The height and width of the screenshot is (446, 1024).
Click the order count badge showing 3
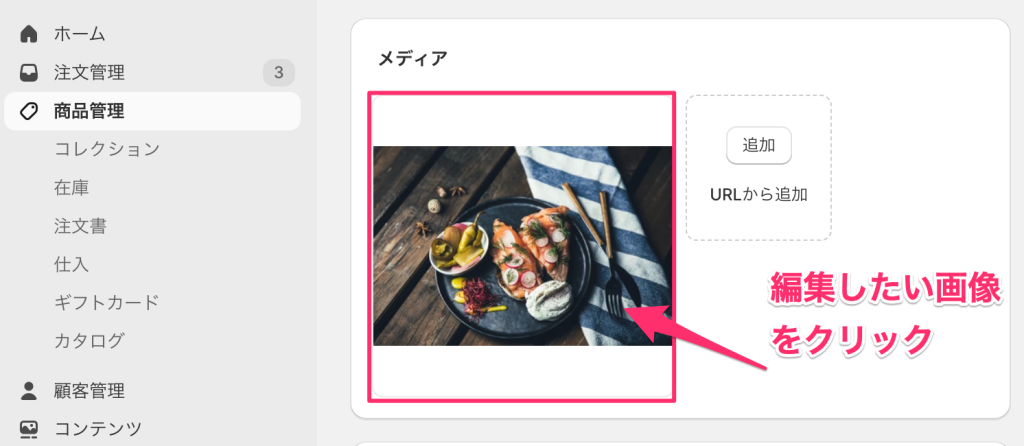click(279, 72)
